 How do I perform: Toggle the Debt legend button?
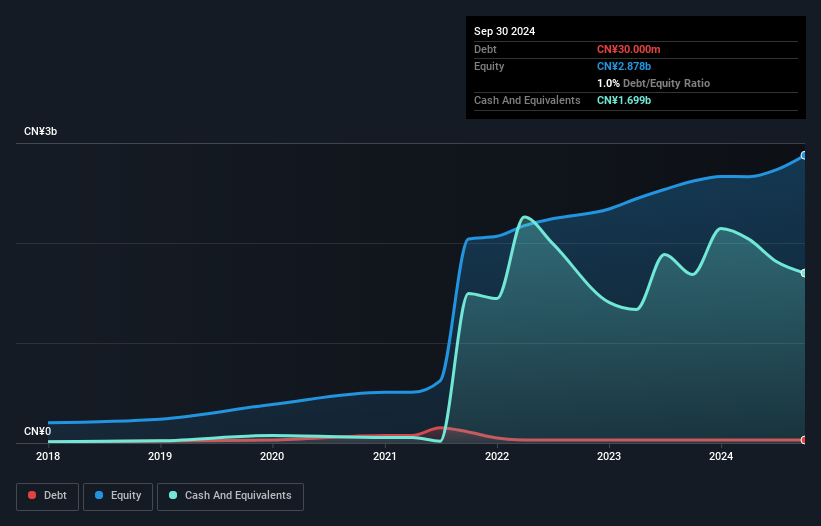pos(48,496)
